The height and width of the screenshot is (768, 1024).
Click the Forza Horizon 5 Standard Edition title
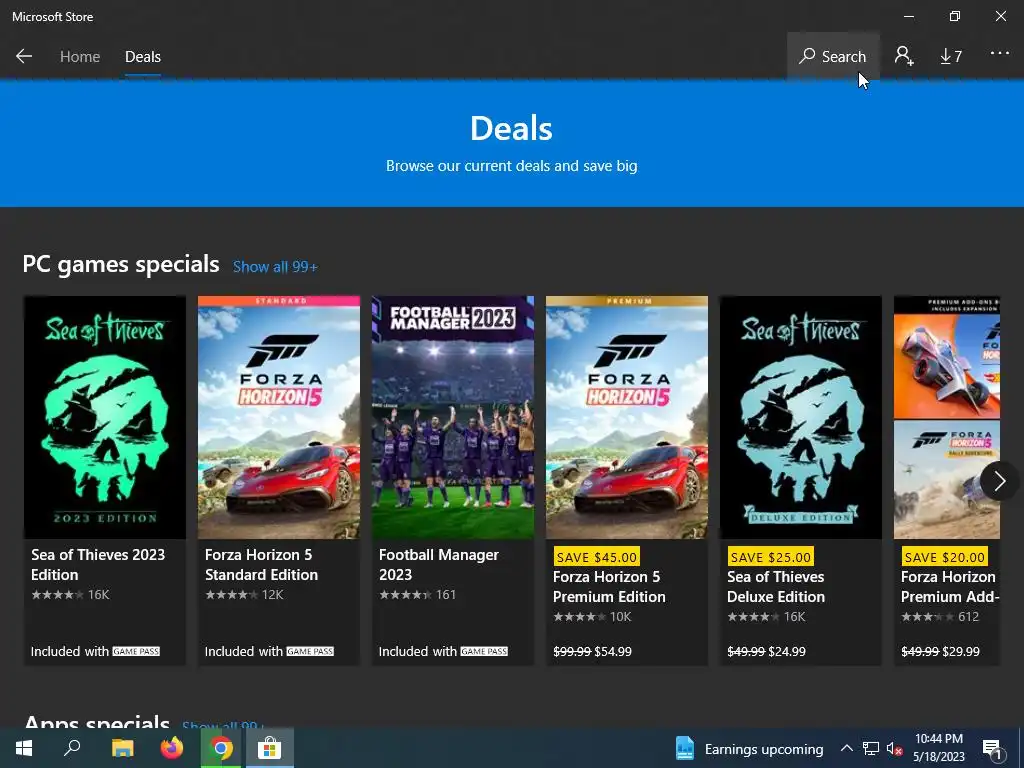point(261,564)
